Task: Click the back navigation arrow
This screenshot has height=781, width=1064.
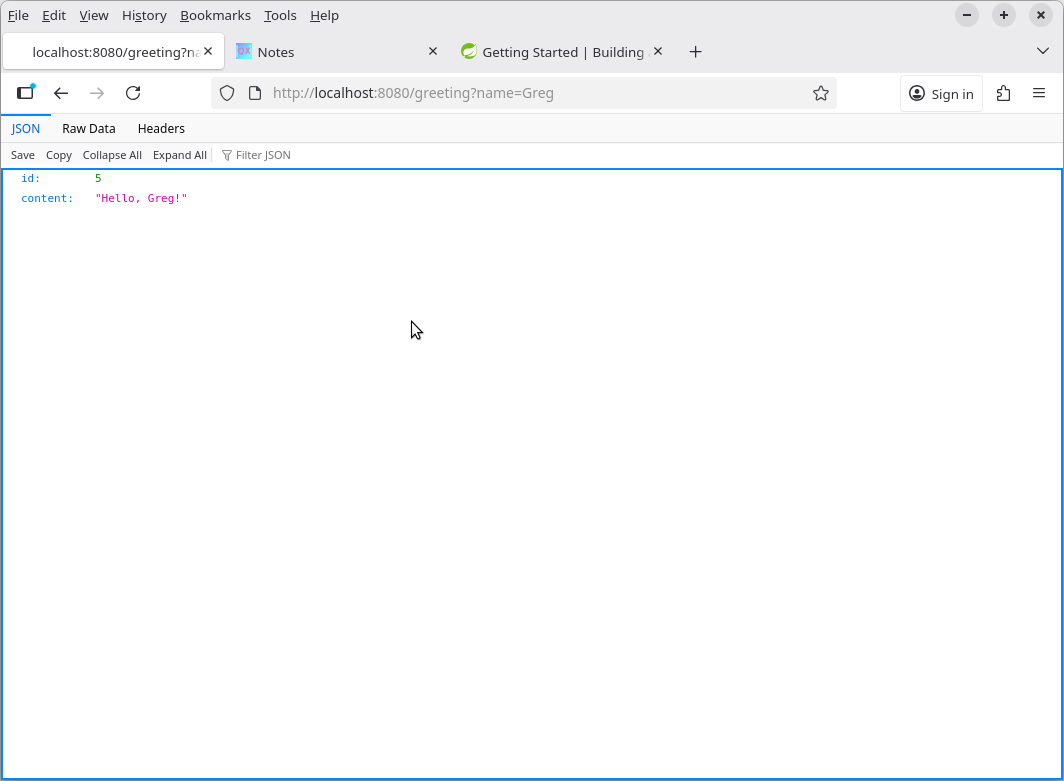Action: [x=61, y=93]
